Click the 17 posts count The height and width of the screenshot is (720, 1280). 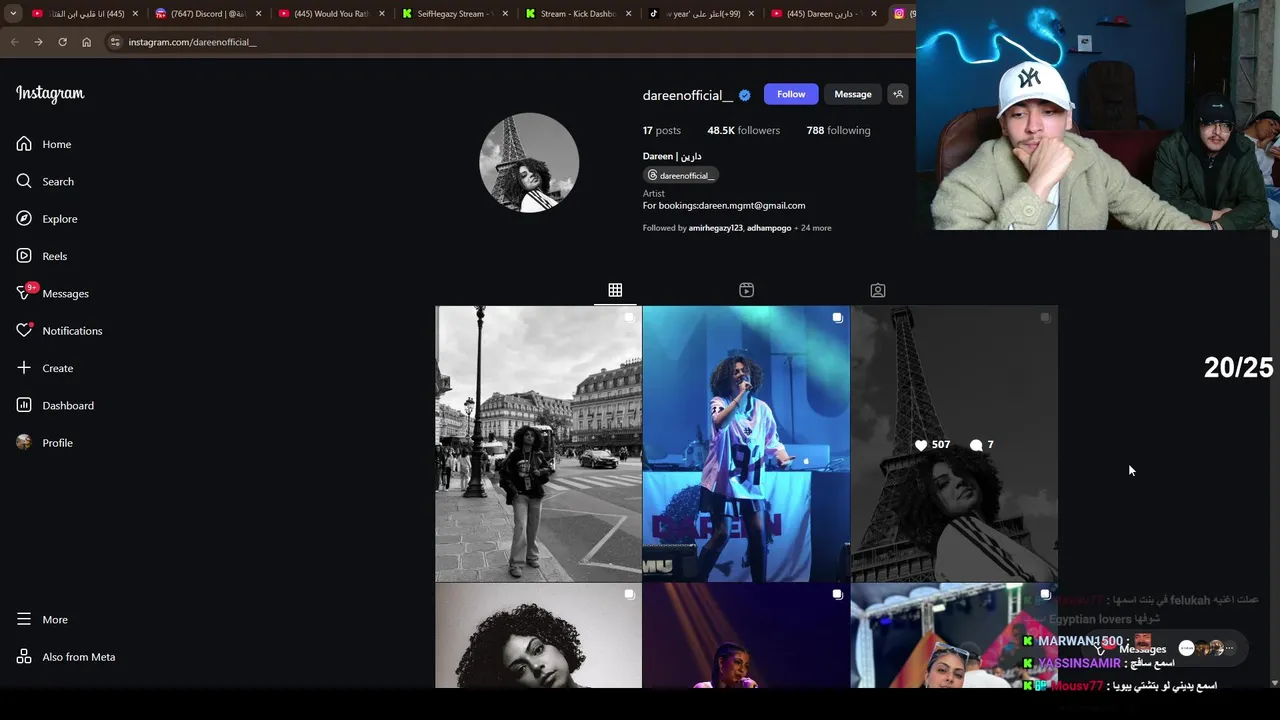click(x=661, y=130)
